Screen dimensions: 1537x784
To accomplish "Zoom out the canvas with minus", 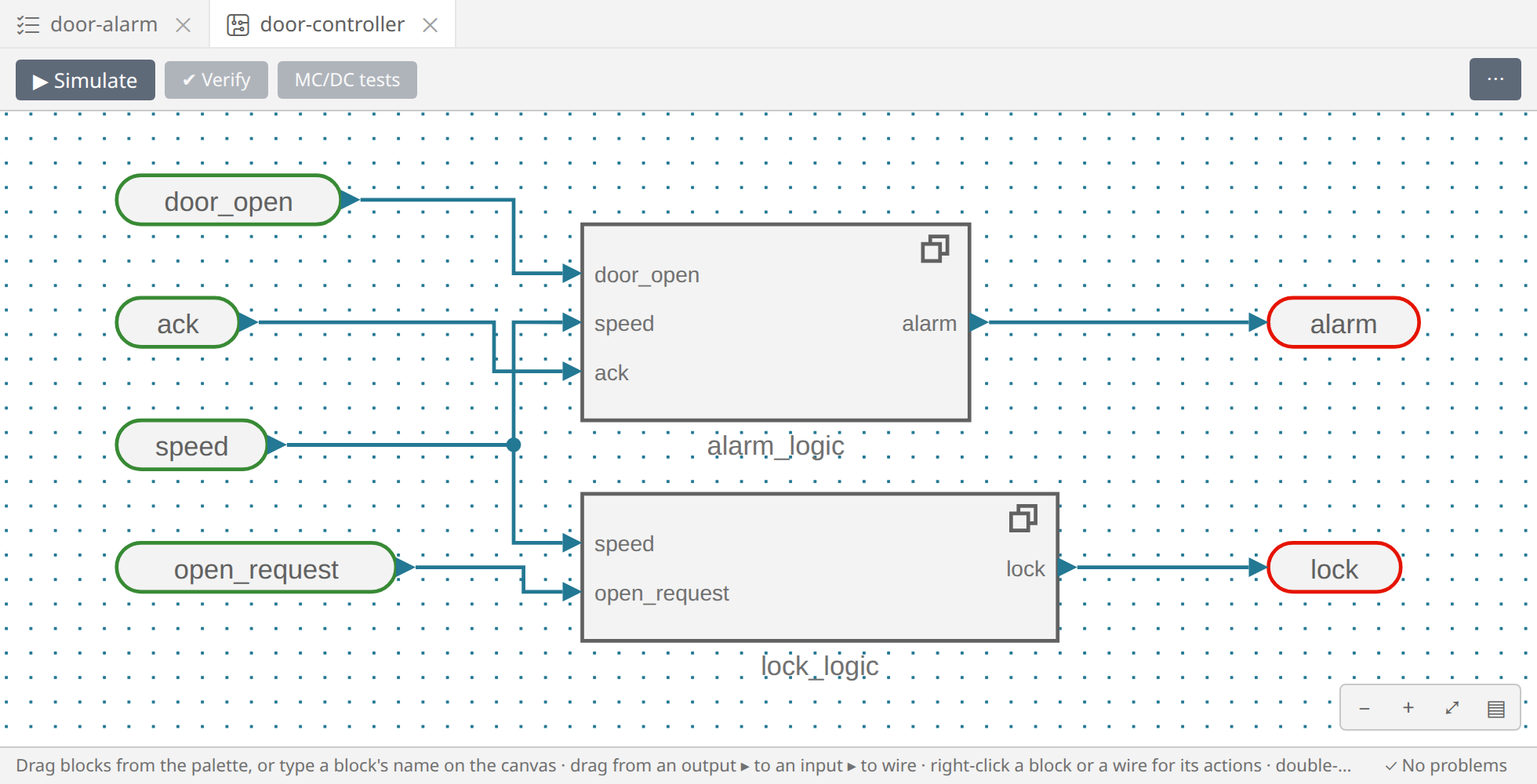I will (x=1364, y=708).
